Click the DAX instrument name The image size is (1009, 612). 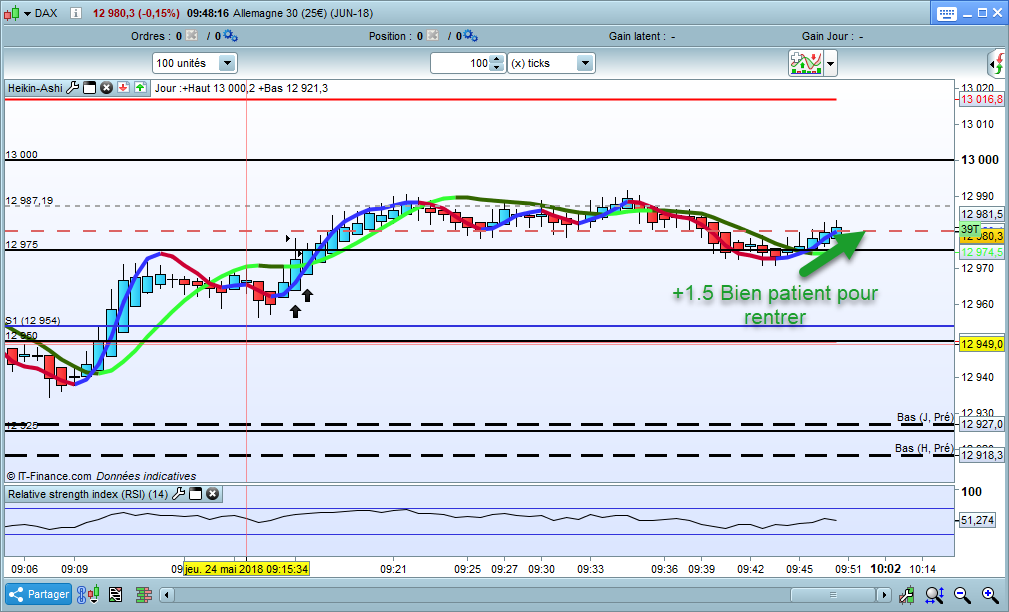tap(46, 13)
